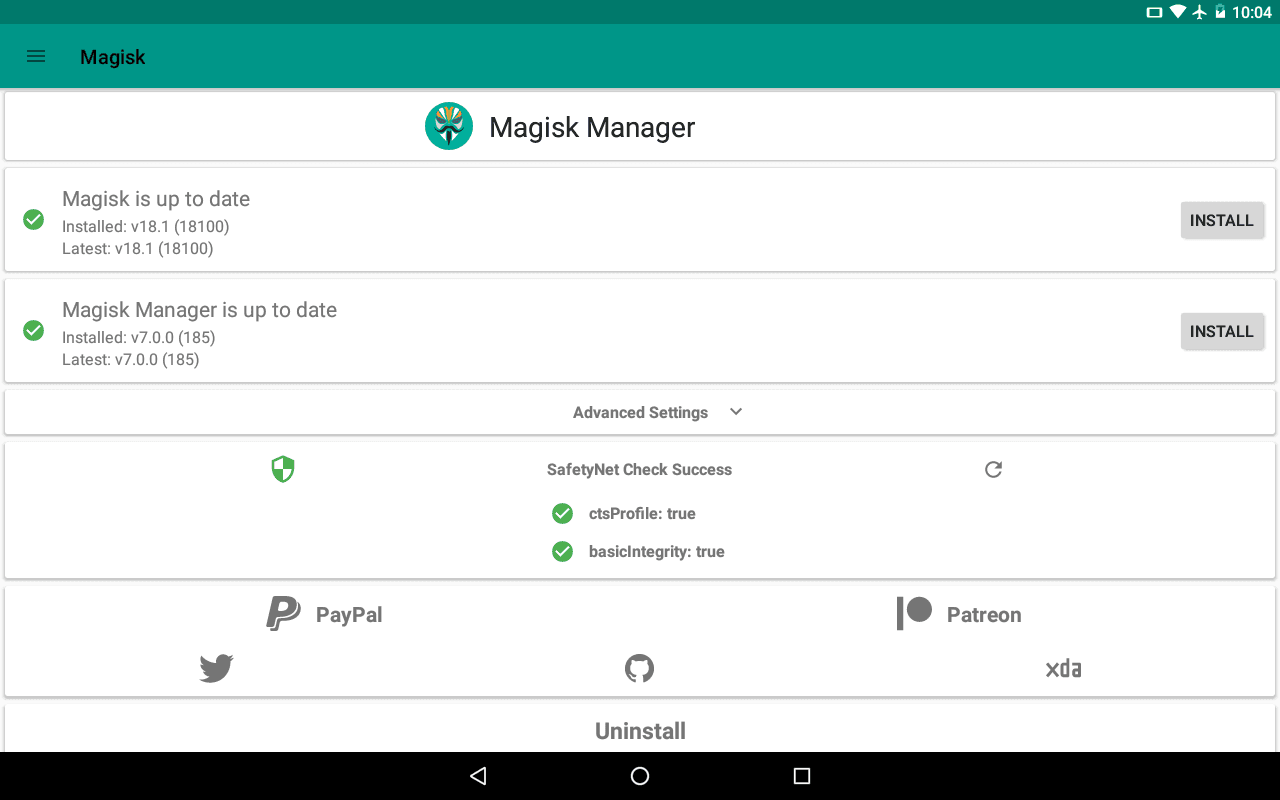1280x800 pixels.
Task: Click 'SafetyNet Check Success' text
Action: 640,470
